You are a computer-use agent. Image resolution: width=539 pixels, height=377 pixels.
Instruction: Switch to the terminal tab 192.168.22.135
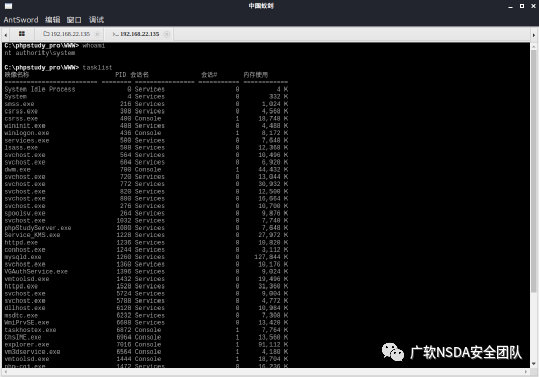[x=140, y=34]
